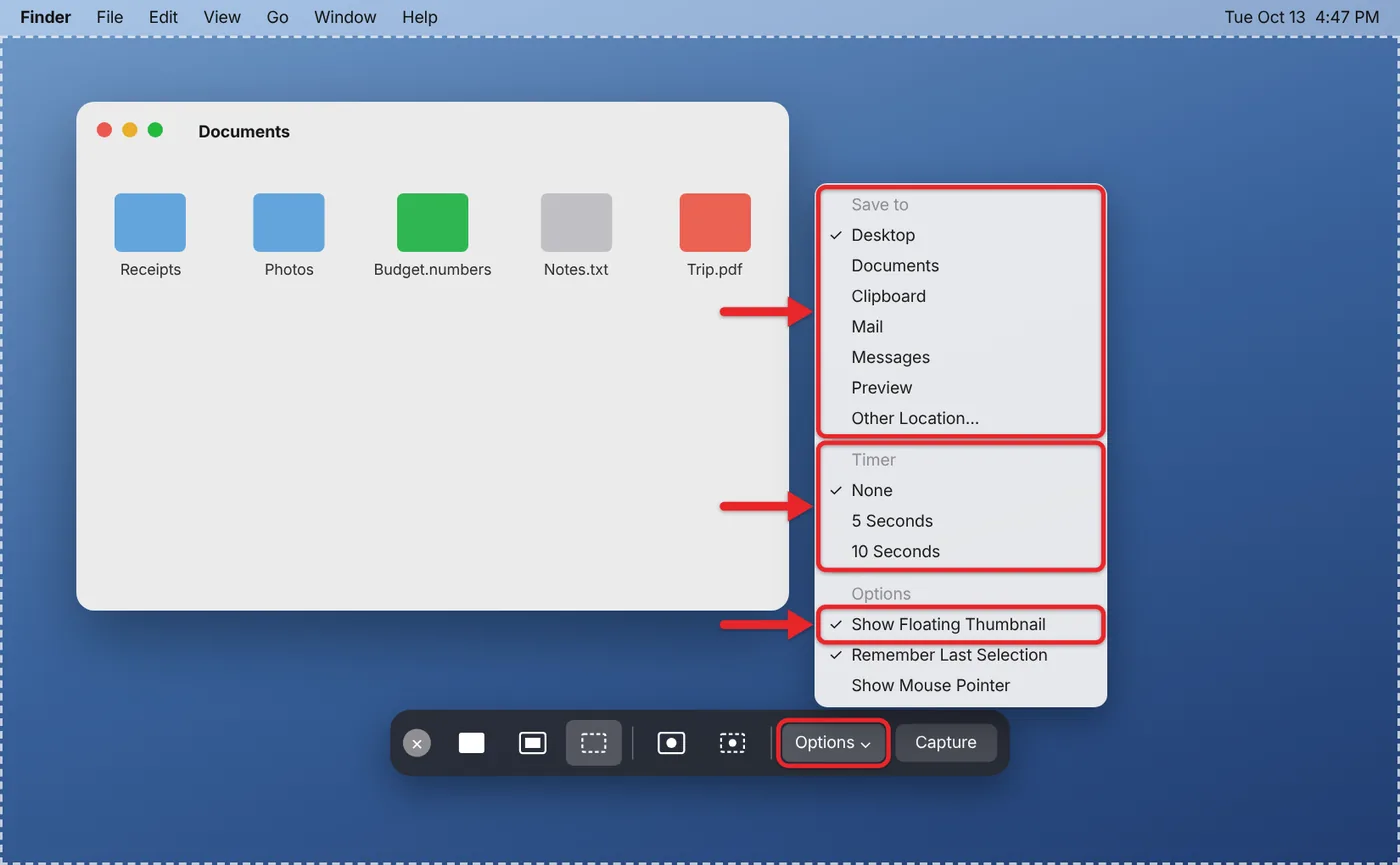Zoom the Documents window with green button
This screenshot has height=865, width=1400.
155,130
